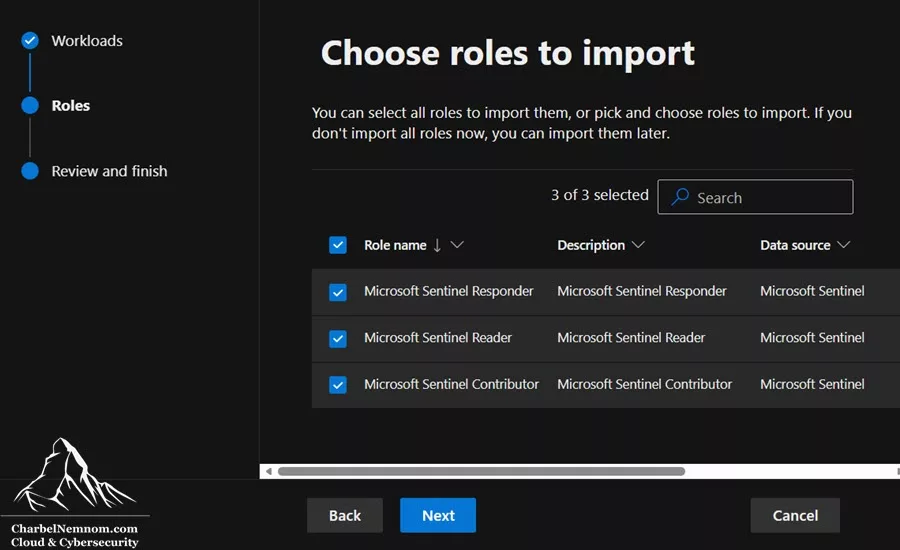Click the left arrow of the horizontal scrollbar
This screenshot has width=900, height=550.
[x=269, y=471]
